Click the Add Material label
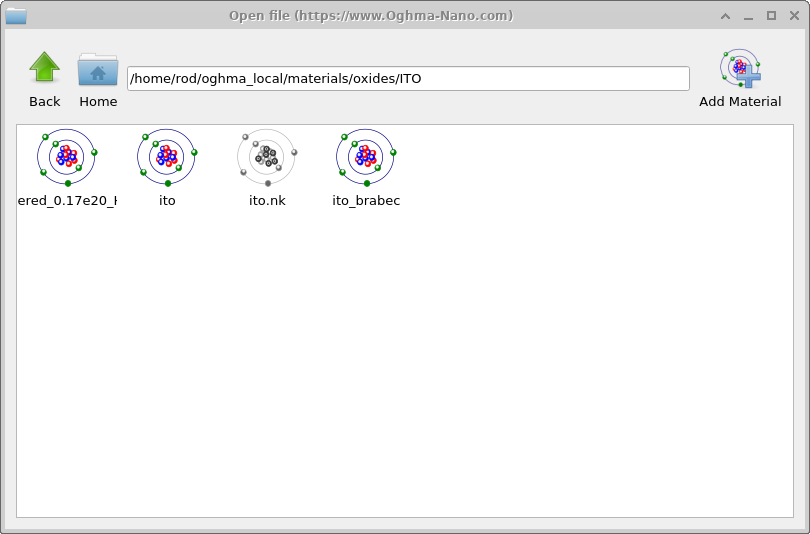This screenshot has height=534, width=810. click(x=740, y=101)
